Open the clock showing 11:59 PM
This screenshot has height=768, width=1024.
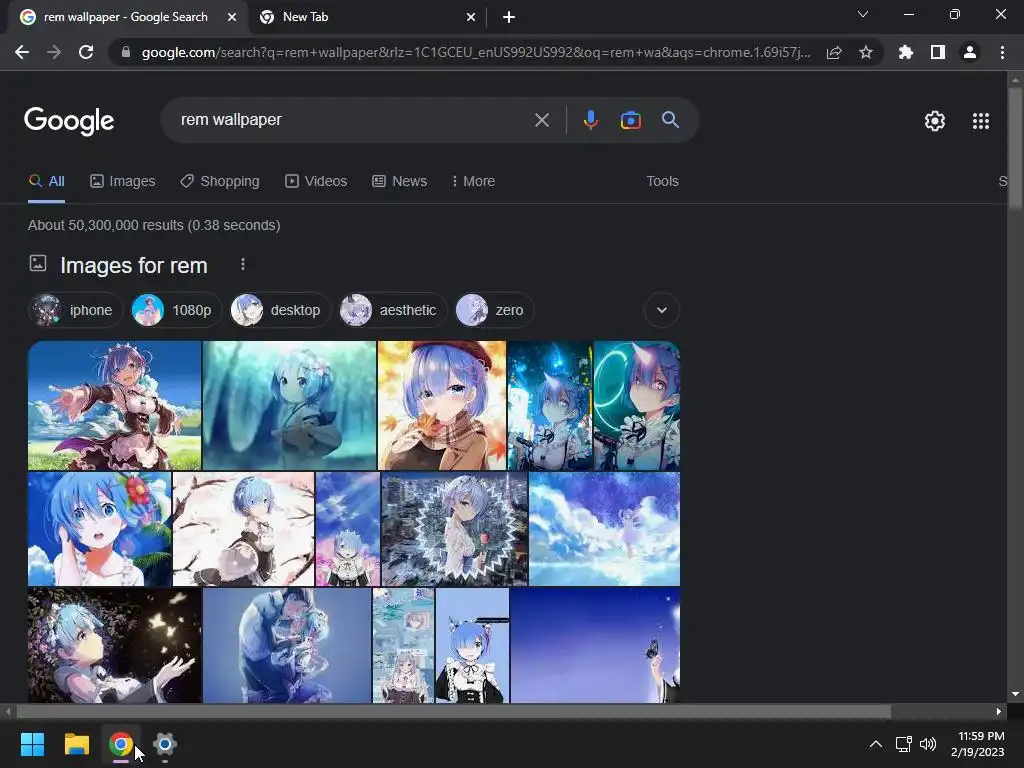[978, 744]
